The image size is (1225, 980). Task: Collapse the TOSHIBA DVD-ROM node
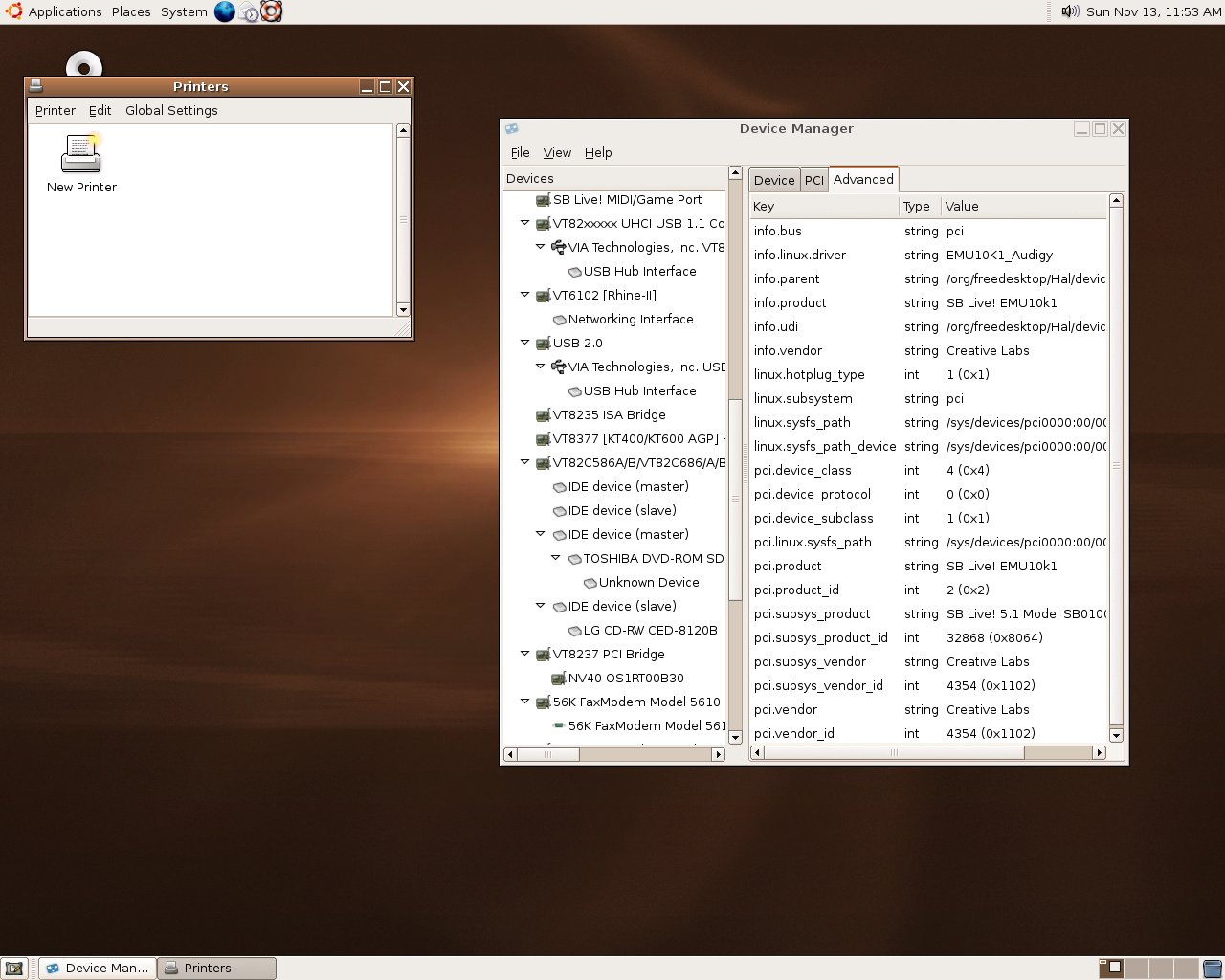pyautogui.click(x=555, y=558)
